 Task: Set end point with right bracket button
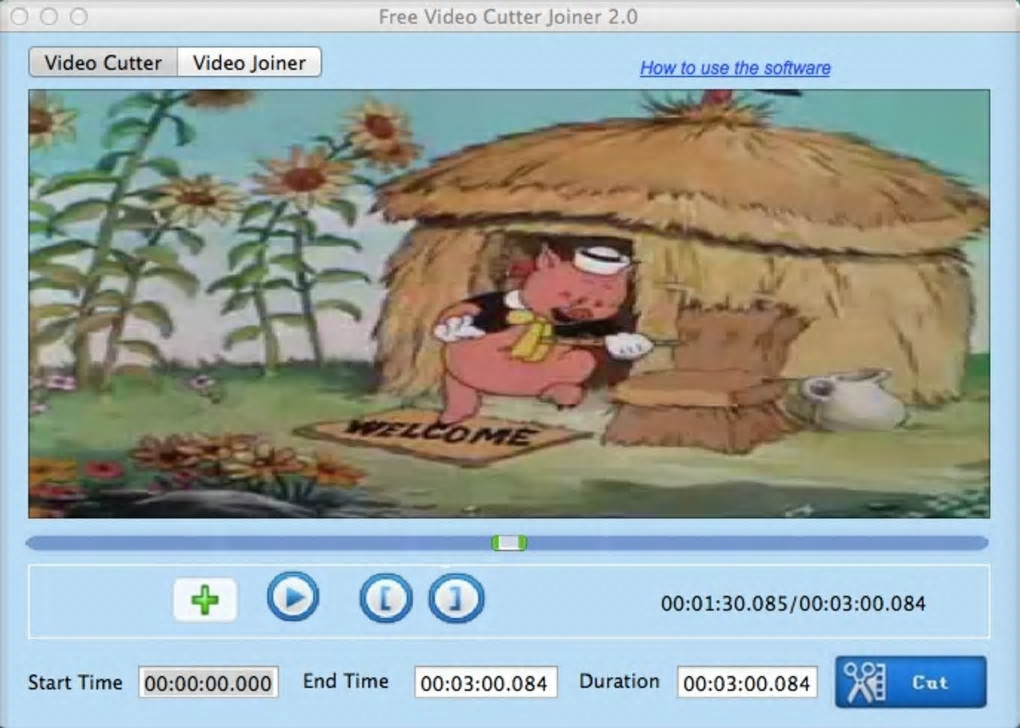pos(456,598)
